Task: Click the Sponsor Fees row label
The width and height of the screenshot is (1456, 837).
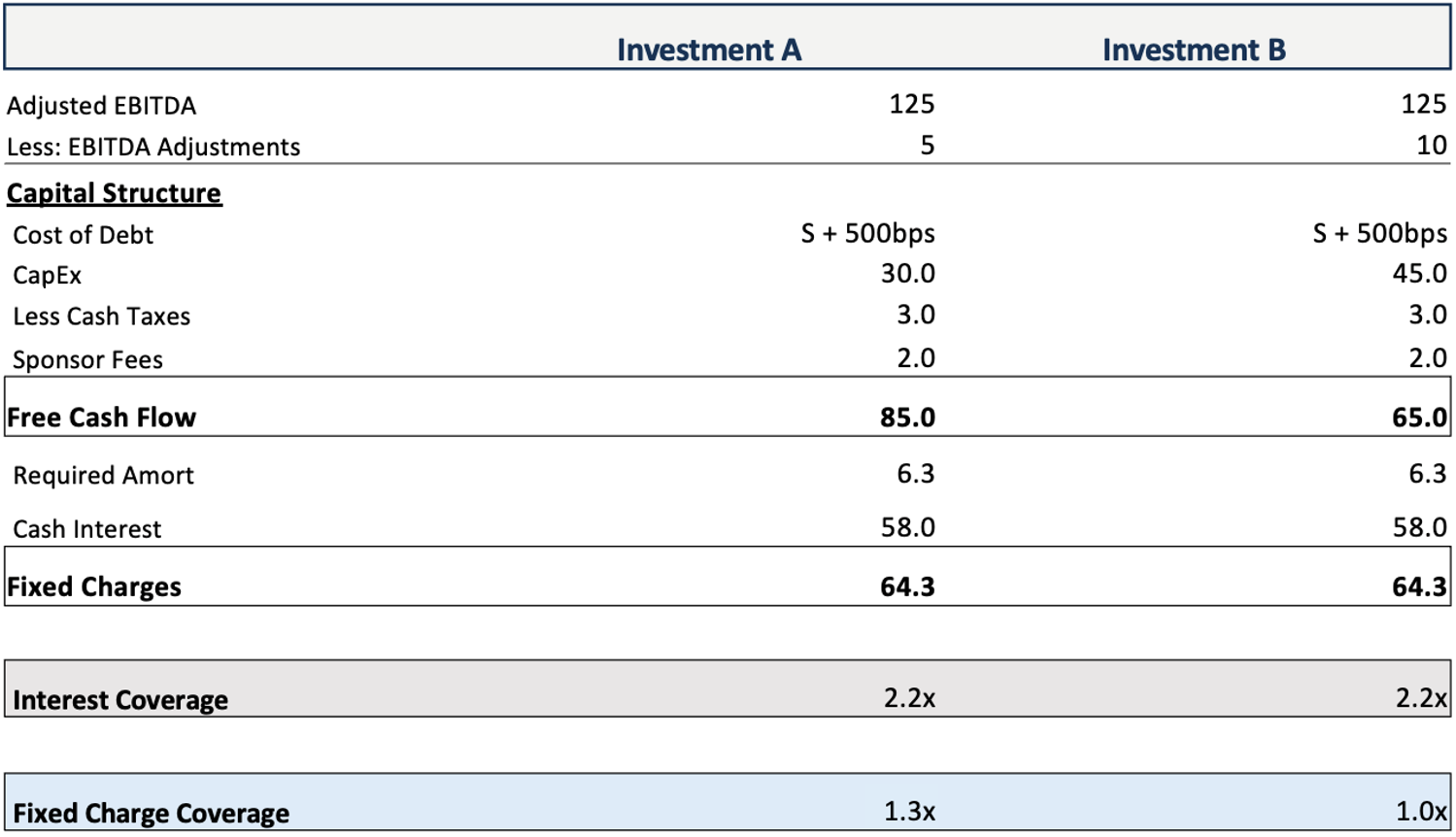Action: tap(87, 360)
